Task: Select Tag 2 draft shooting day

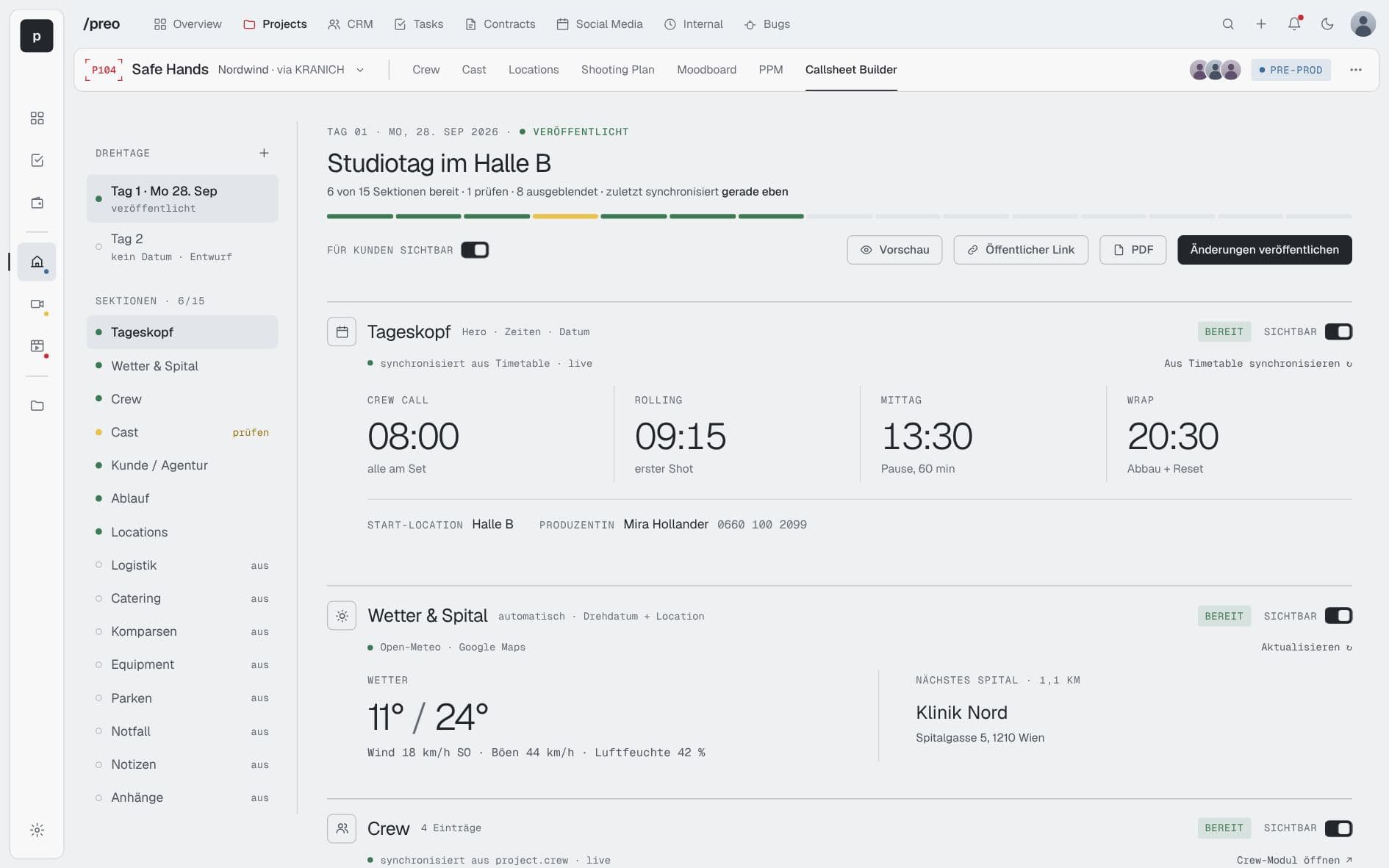Action: 182,247
